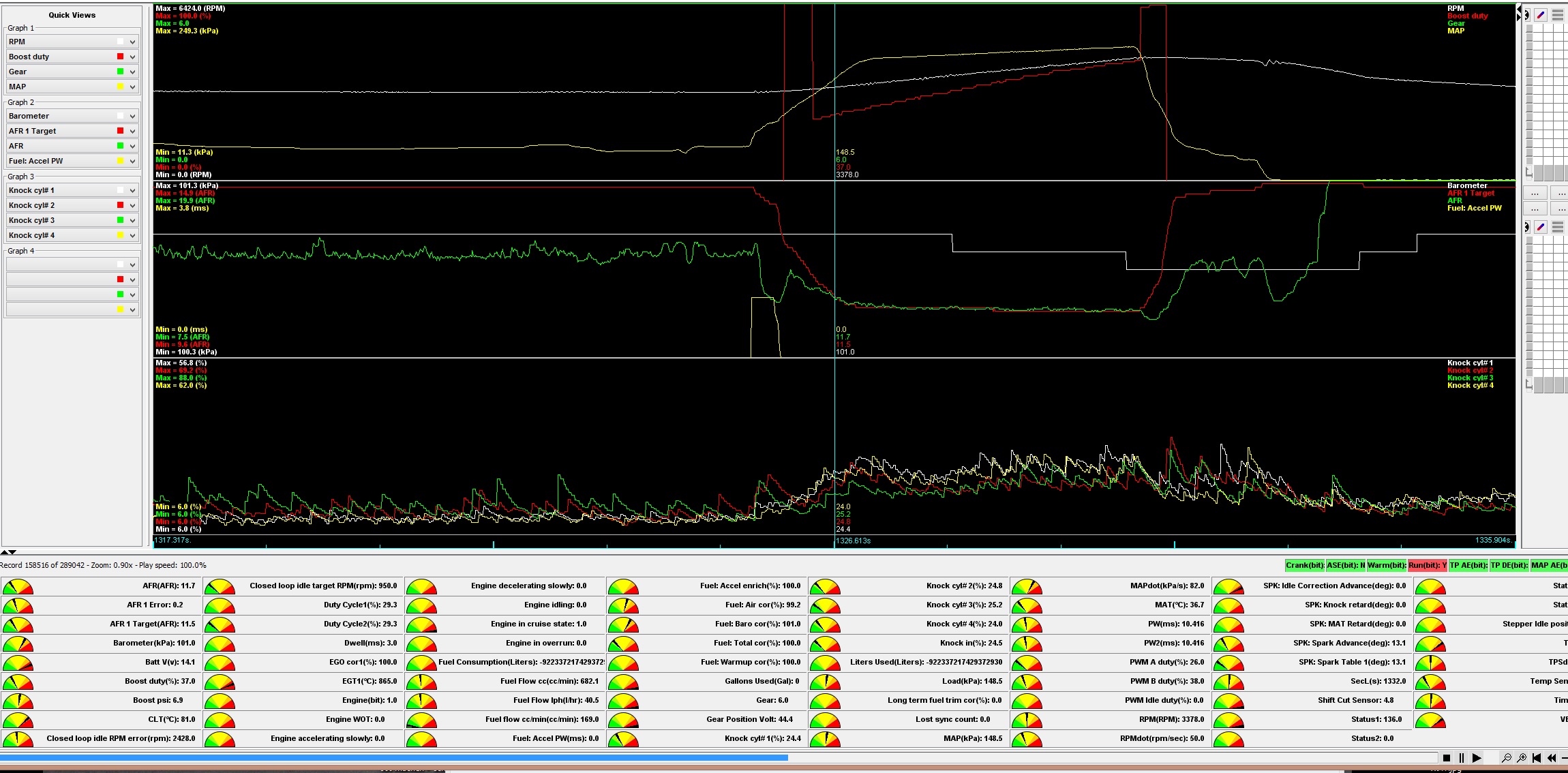Start log playback with Play button

click(x=1477, y=758)
